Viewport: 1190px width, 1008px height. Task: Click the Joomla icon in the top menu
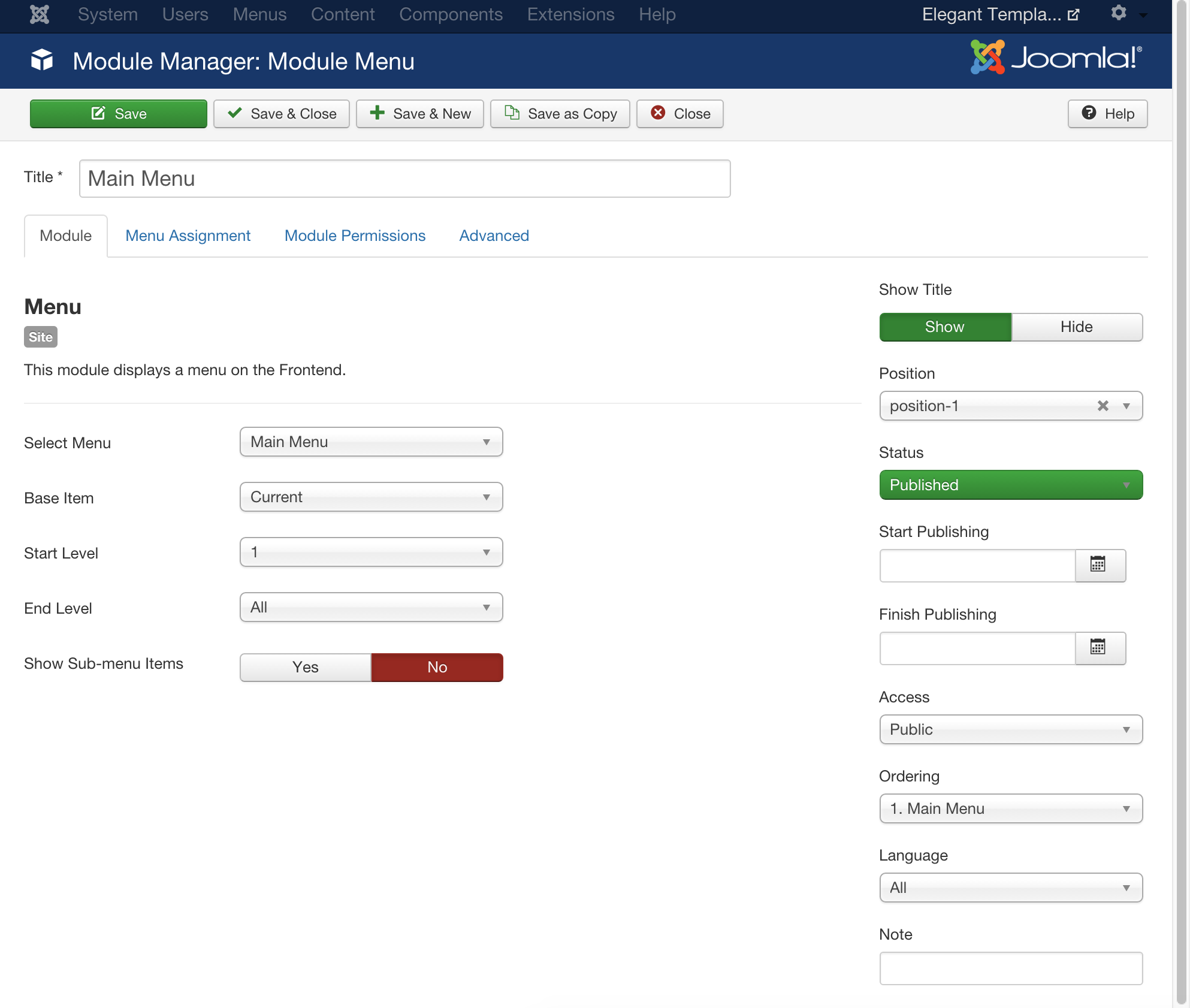click(x=40, y=14)
